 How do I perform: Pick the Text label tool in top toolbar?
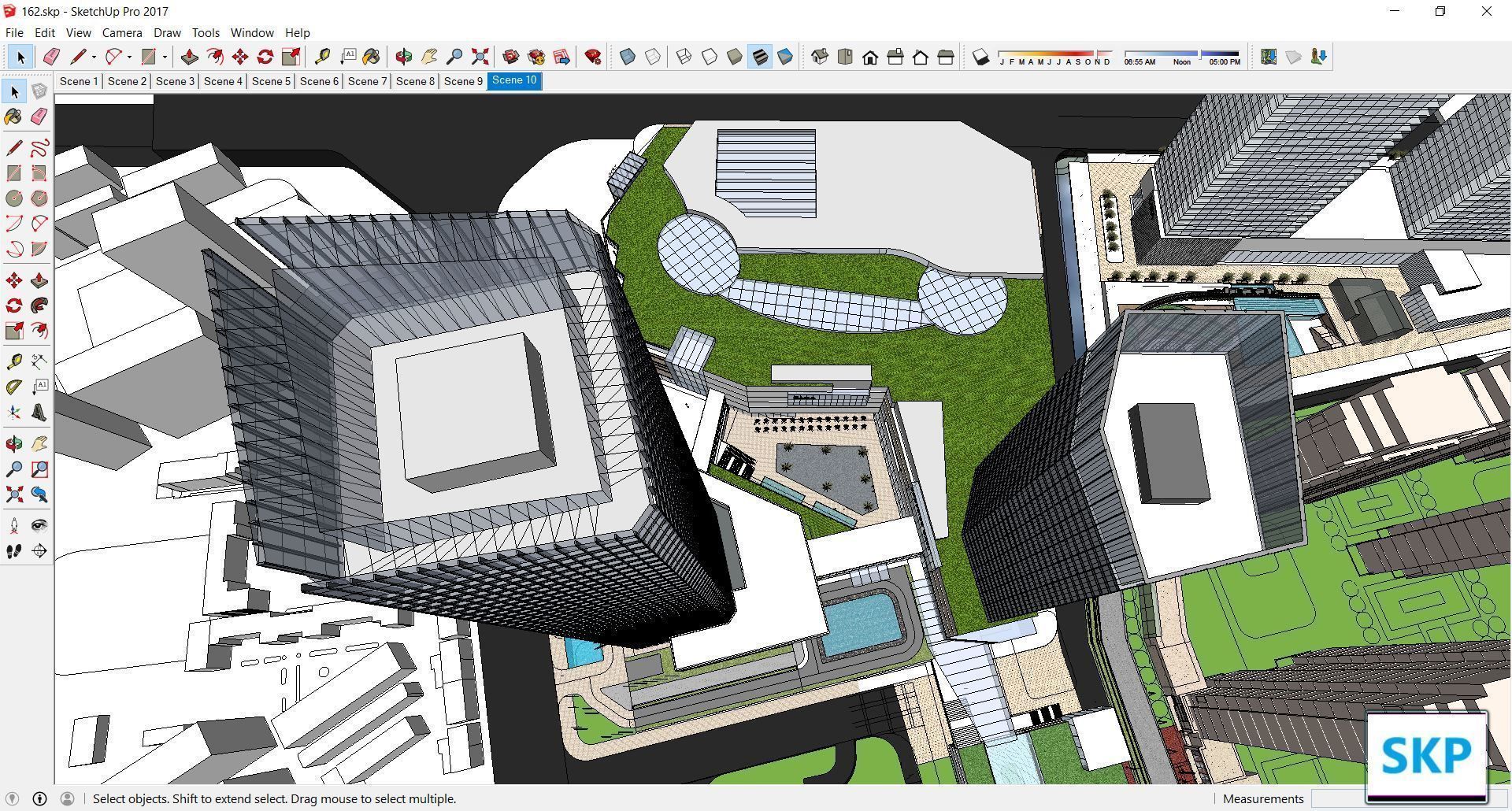point(347,57)
